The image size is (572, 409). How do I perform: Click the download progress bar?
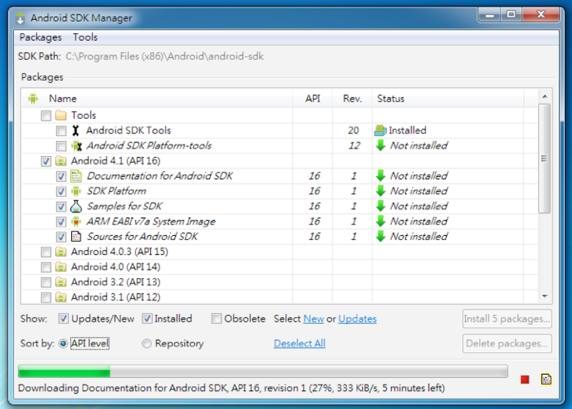click(263, 371)
